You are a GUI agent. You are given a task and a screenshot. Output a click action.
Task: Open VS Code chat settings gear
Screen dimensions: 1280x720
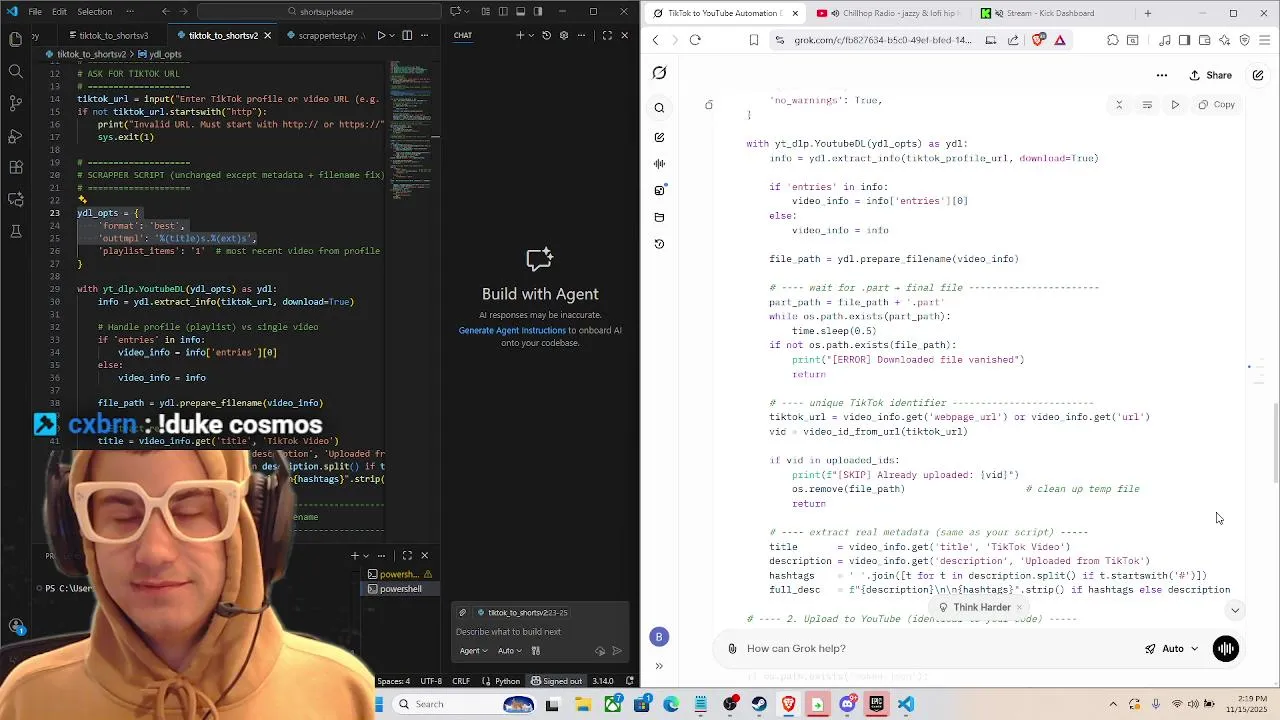pos(564,35)
